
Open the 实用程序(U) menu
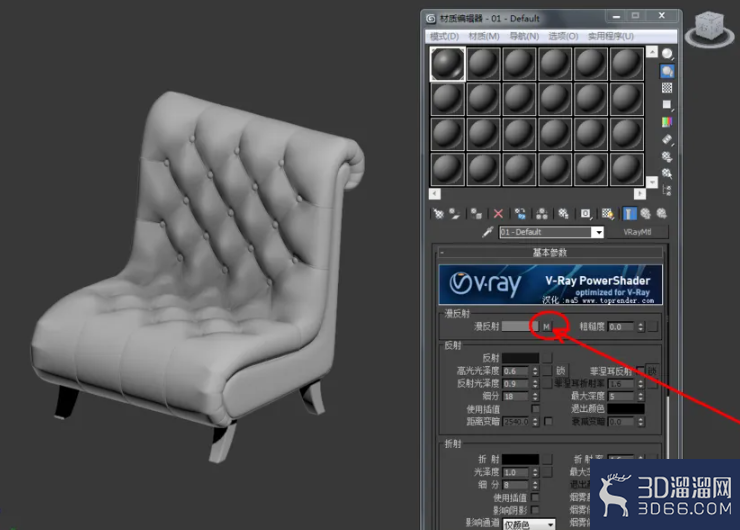tap(611, 36)
